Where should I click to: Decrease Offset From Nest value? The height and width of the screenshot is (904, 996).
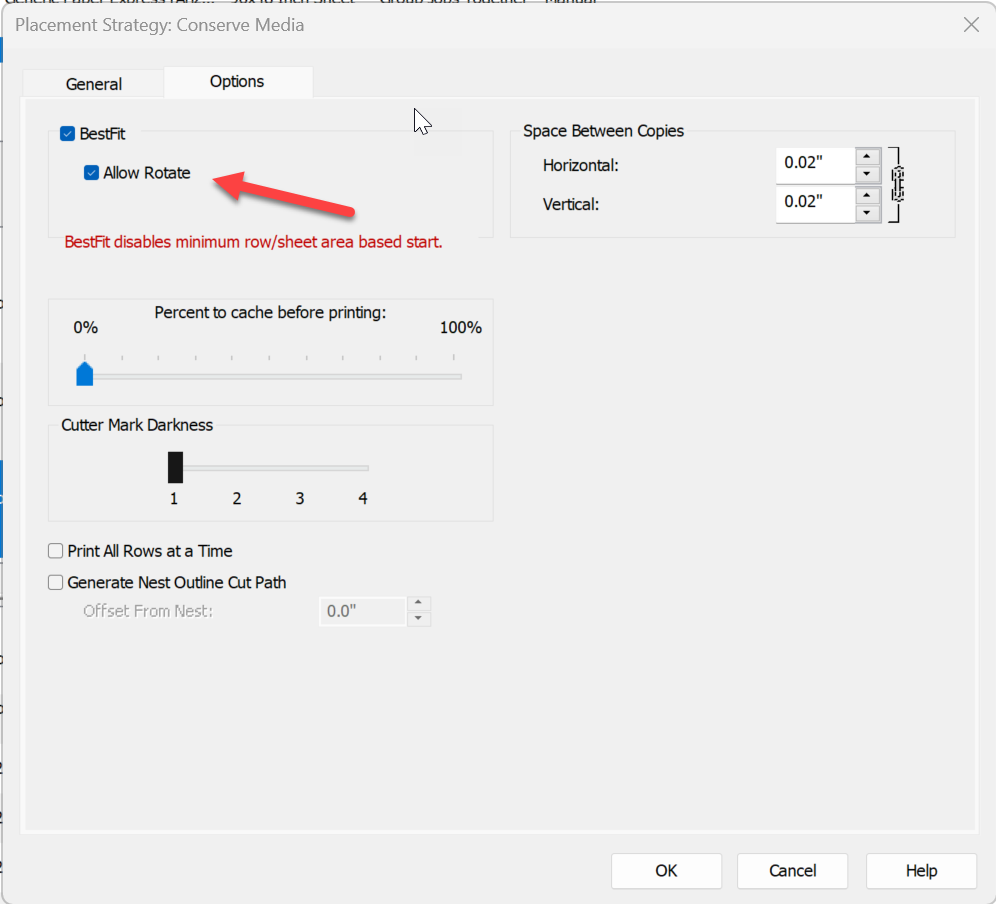point(419,619)
